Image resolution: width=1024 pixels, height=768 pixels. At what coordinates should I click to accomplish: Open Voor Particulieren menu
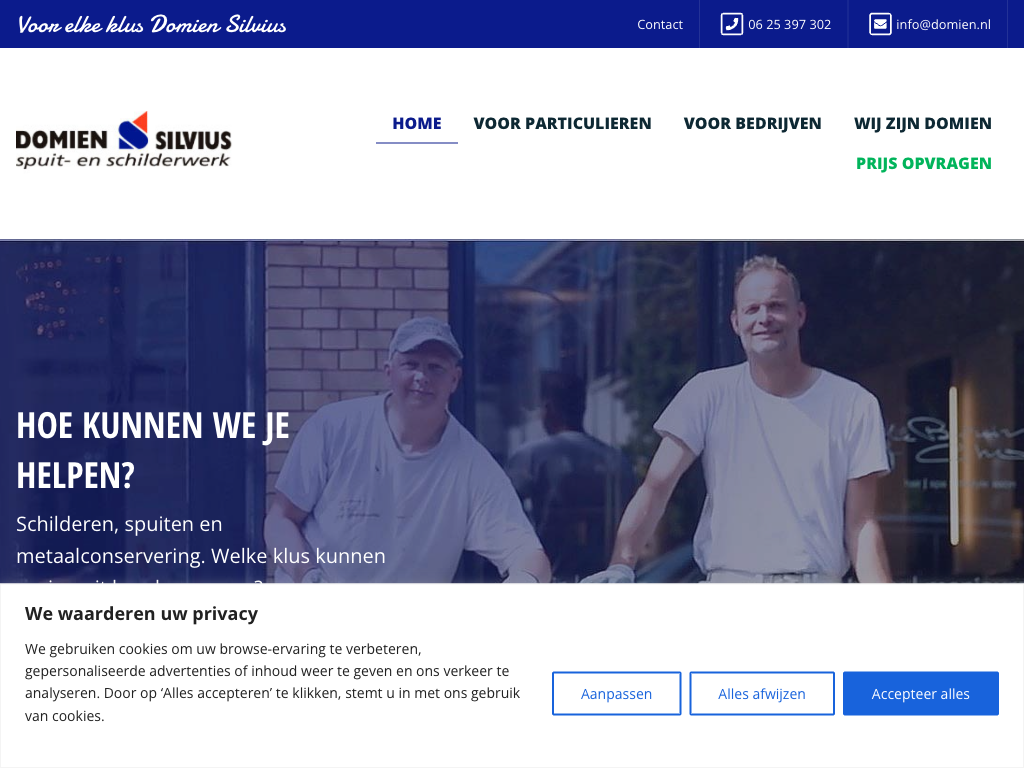(562, 123)
